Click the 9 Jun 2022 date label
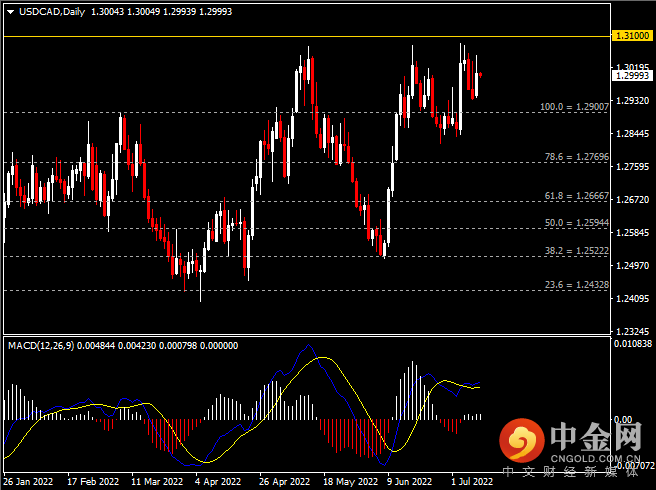 [x=408, y=481]
